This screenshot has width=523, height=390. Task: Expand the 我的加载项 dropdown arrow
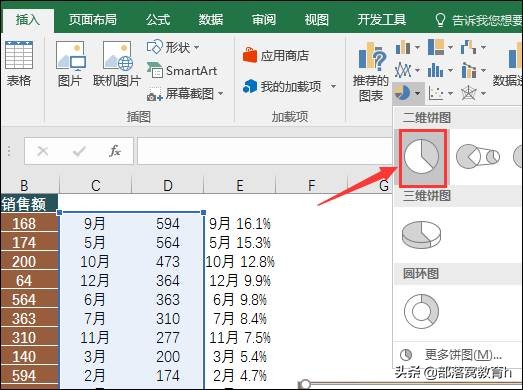pos(333,87)
